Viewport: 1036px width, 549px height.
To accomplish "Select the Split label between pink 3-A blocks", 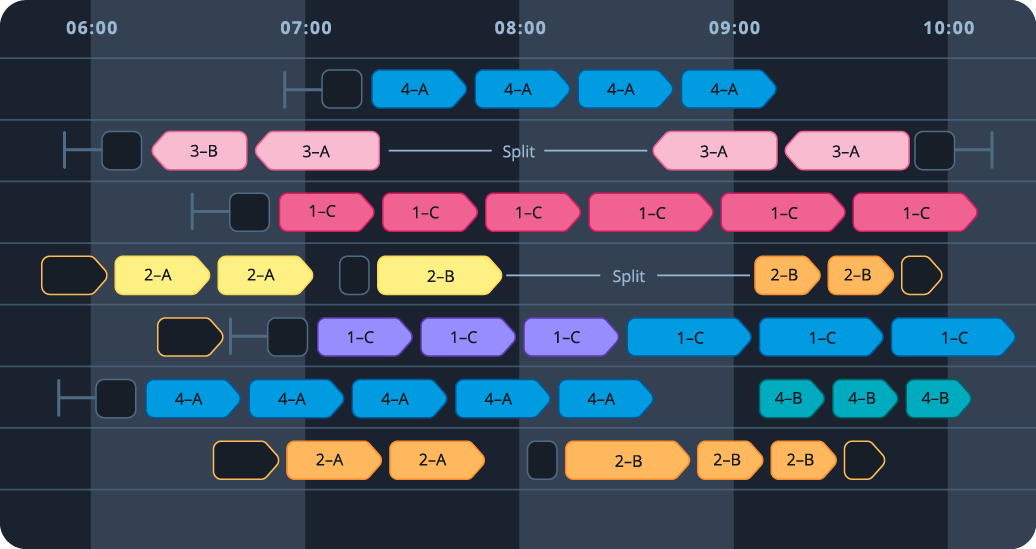I will [x=518, y=151].
